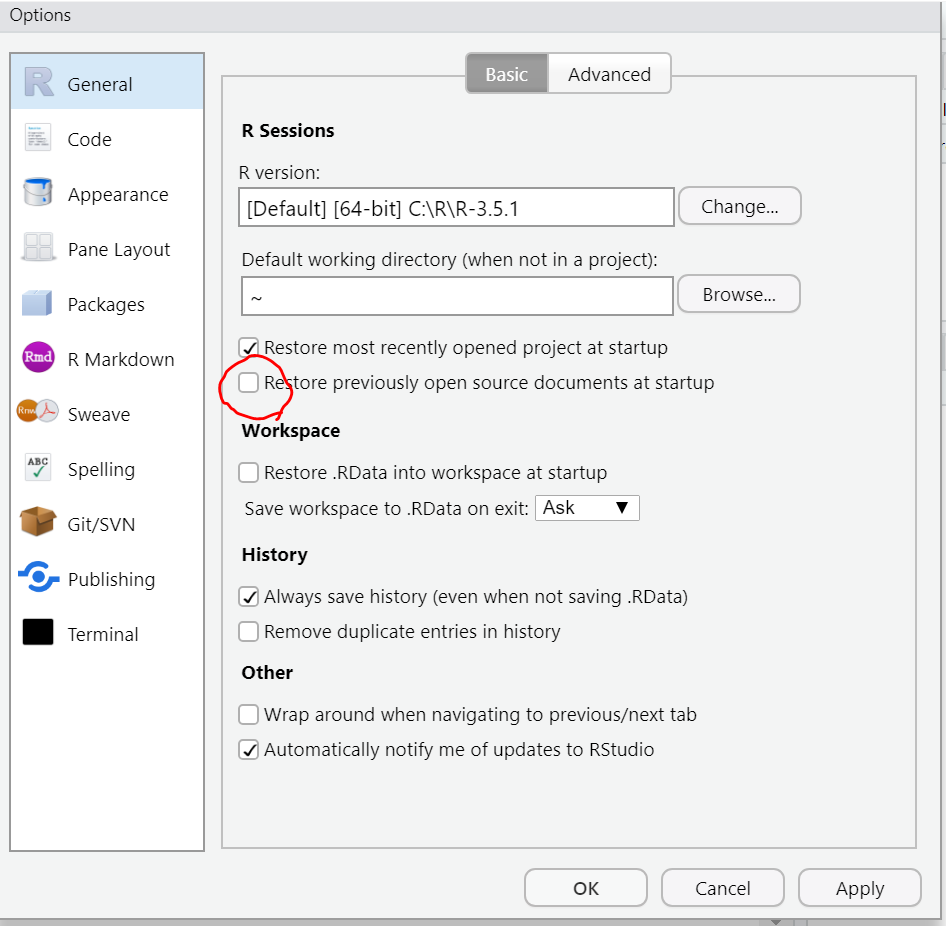
Task: Click the purple Rmd icon
Action: coord(38,357)
